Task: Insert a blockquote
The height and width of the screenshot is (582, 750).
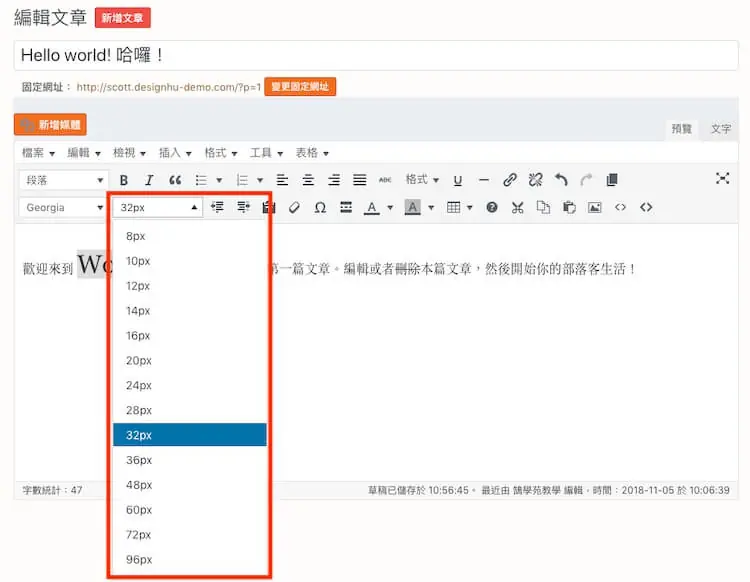Action: pyautogui.click(x=175, y=180)
